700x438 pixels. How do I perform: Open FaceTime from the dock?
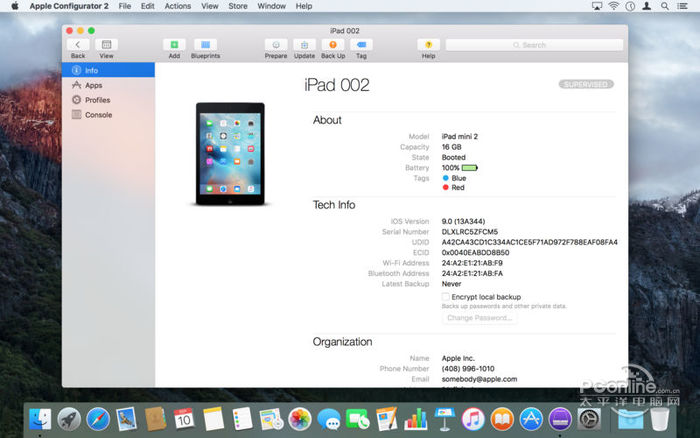tap(358, 420)
